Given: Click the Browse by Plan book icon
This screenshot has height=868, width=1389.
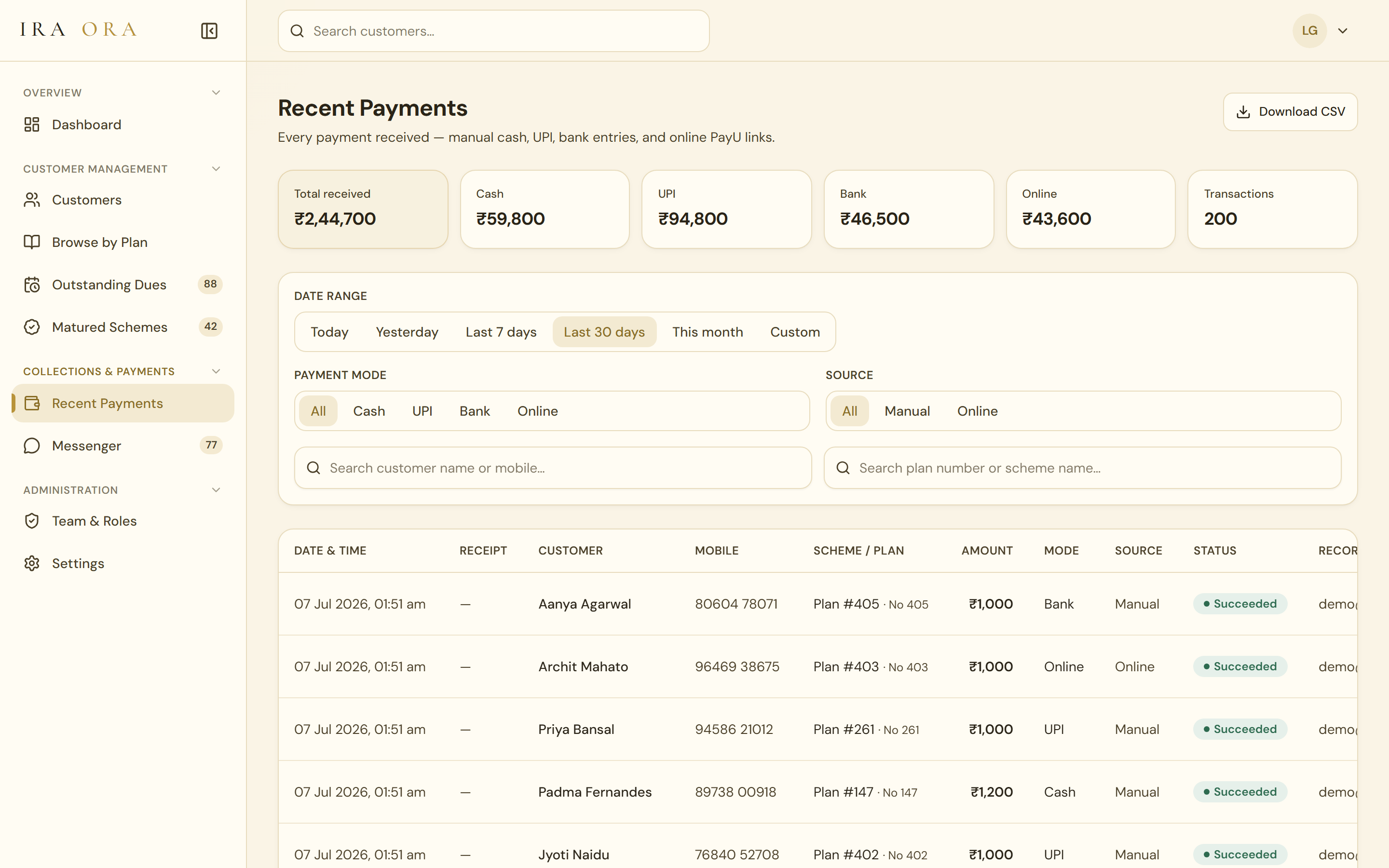Looking at the screenshot, I should point(31,242).
